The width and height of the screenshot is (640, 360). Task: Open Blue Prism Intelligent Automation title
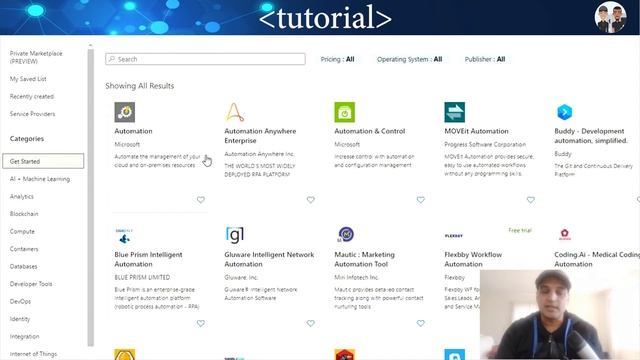click(149, 259)
